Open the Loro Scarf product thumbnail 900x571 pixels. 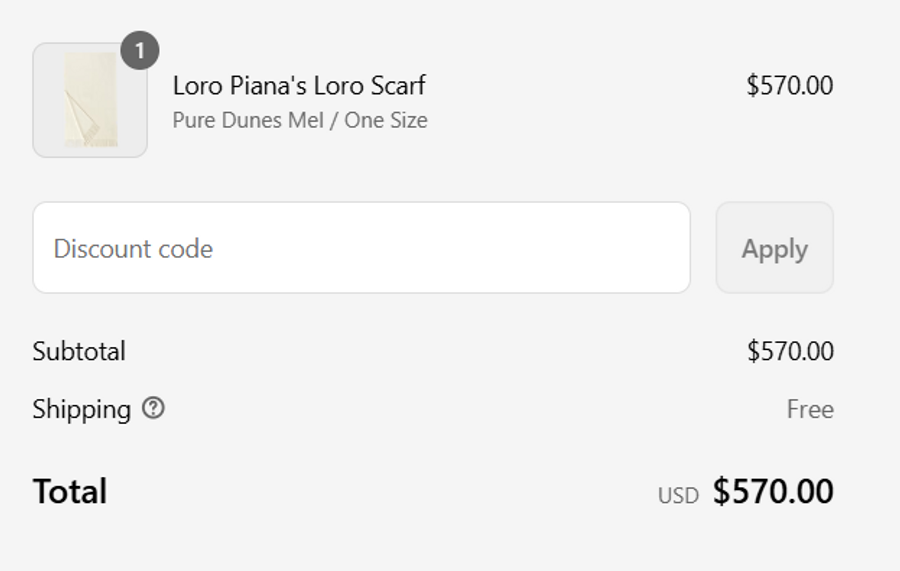90,100
